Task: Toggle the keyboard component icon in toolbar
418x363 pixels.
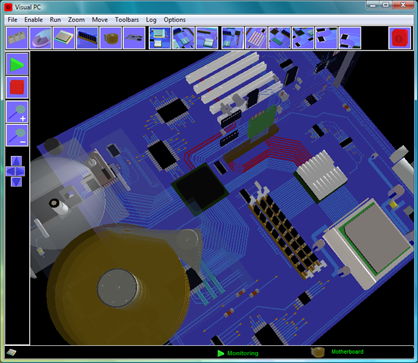Action: (x=17, y=38)
